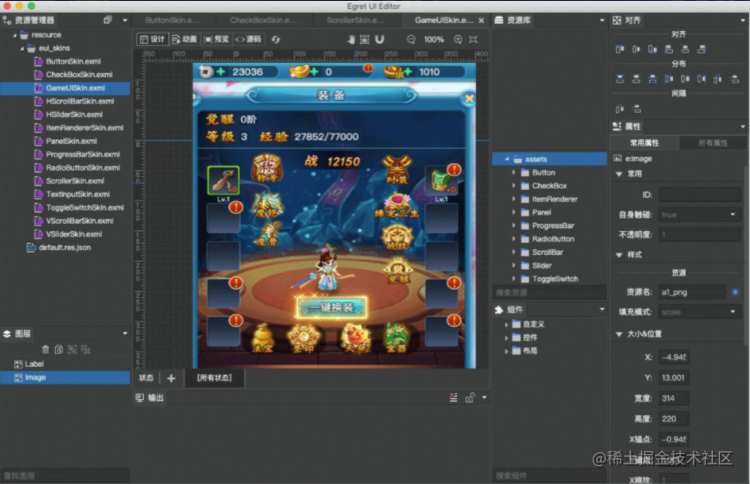
Task: Open the ScrollerSkin.e... editor tab
Action: (355, 20)
